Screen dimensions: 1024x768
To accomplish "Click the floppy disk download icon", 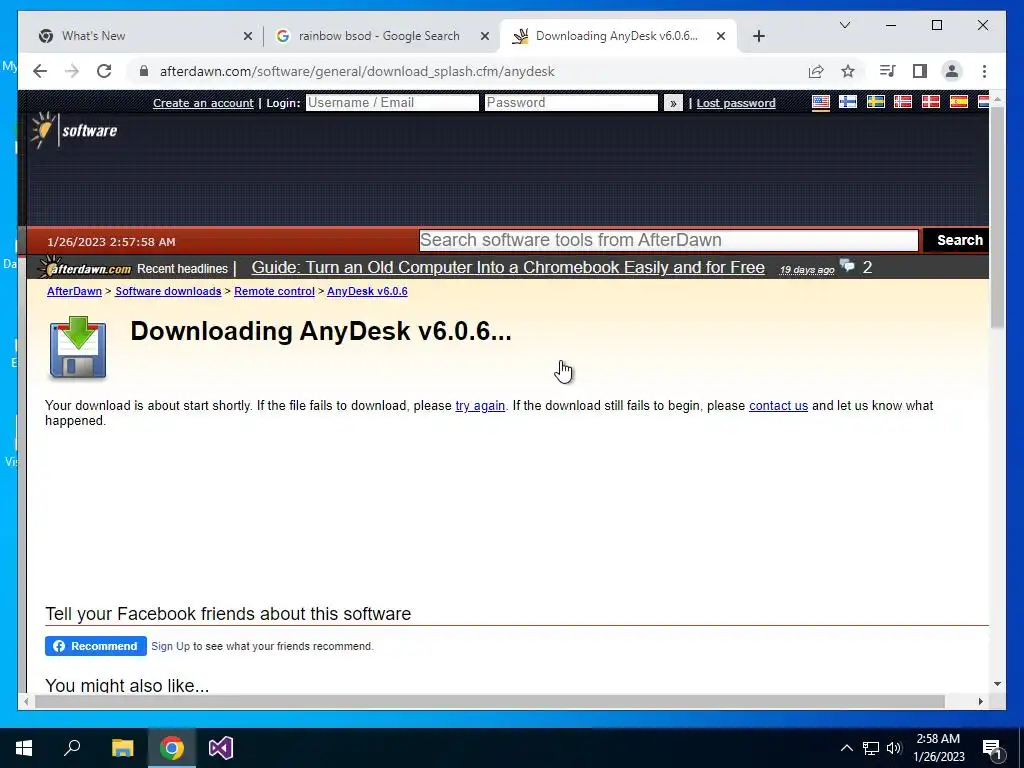I will (78, 347).
